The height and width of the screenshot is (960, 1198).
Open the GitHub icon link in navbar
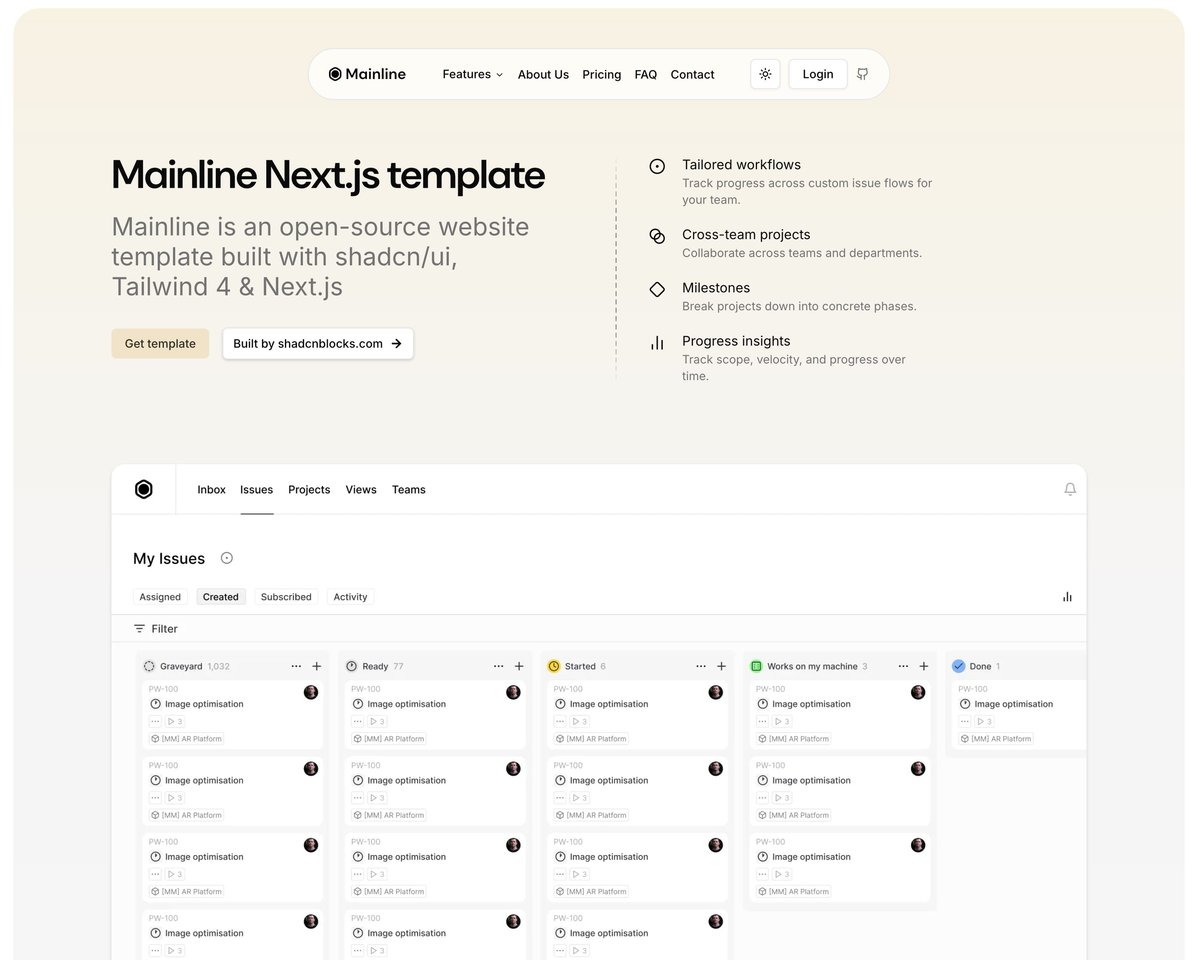(863, 74)
